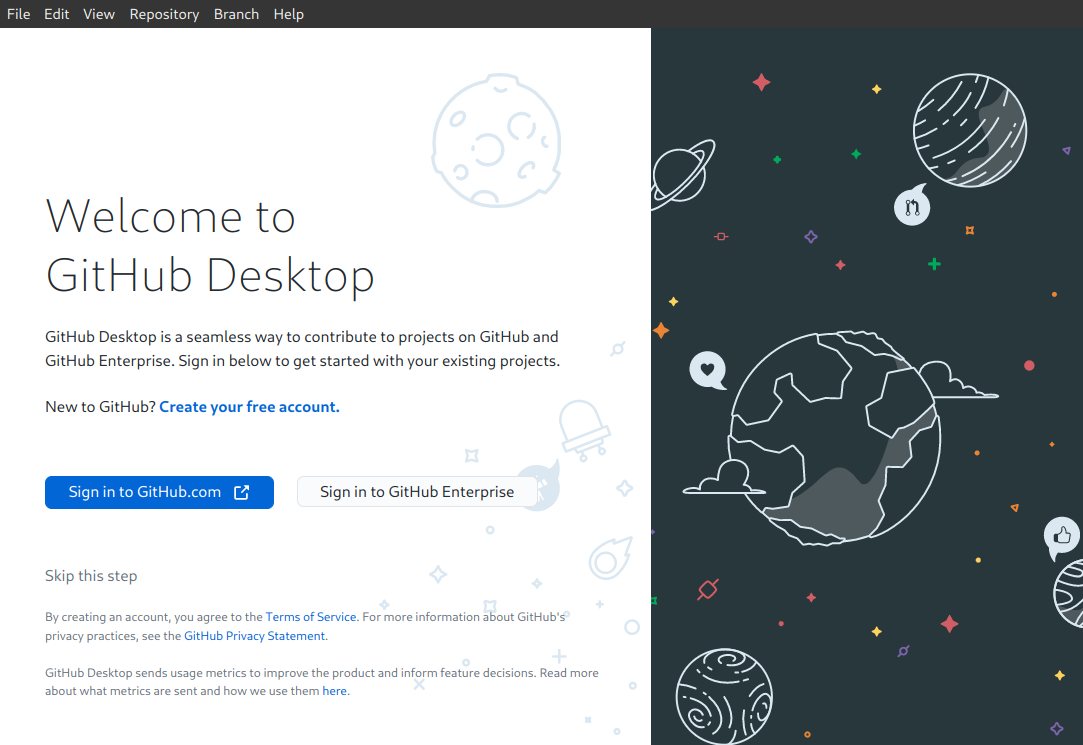Open the Edit menu
This screenshot has width=1083, height=745.
[x=57, y=14]
